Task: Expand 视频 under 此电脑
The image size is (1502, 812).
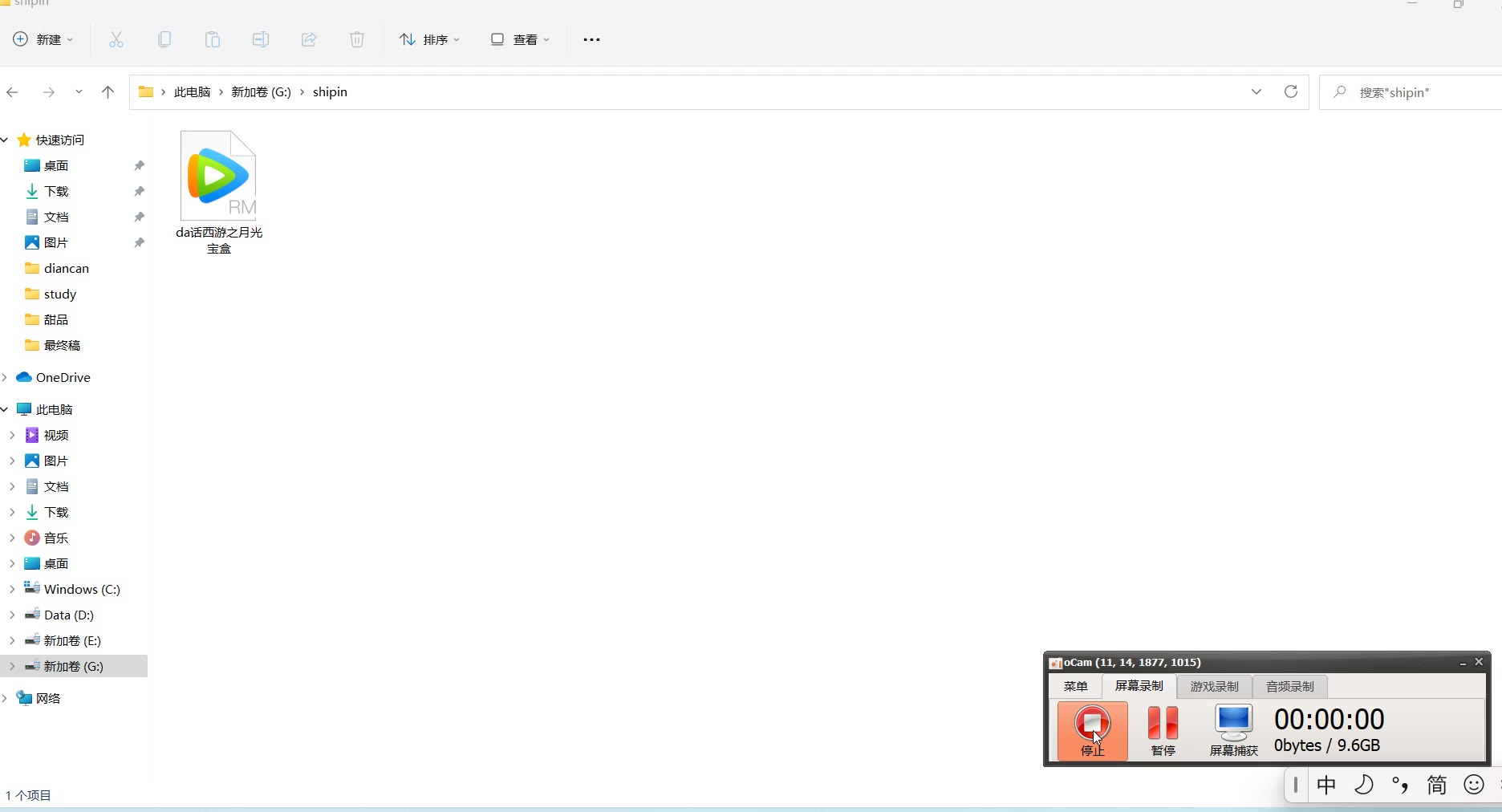Action: (12, 435)
